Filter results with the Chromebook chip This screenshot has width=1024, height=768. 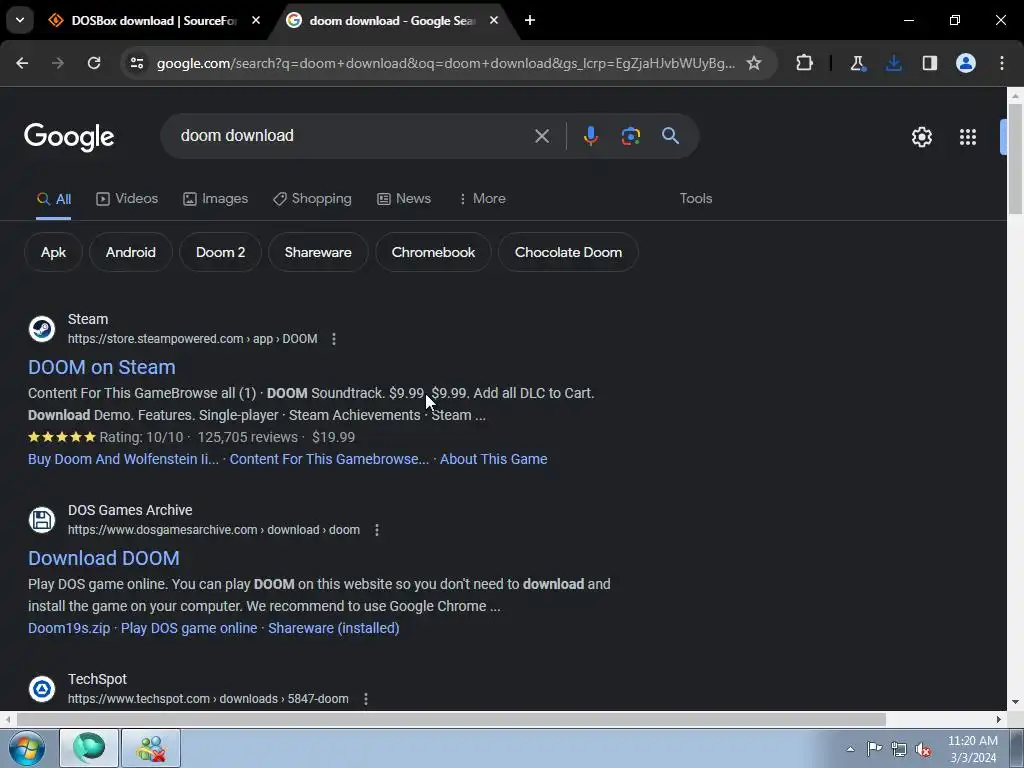pos(433,252)
